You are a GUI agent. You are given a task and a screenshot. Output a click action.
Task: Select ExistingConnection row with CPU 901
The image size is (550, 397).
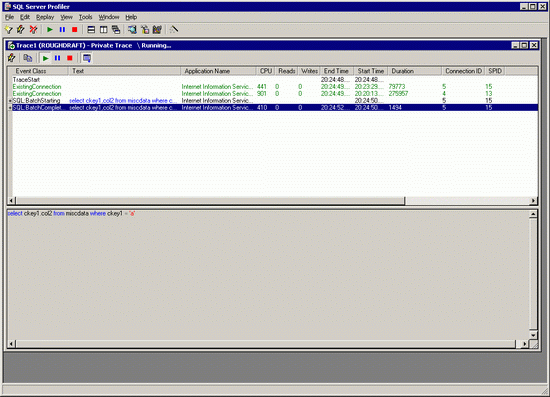(x=275, y=94)
